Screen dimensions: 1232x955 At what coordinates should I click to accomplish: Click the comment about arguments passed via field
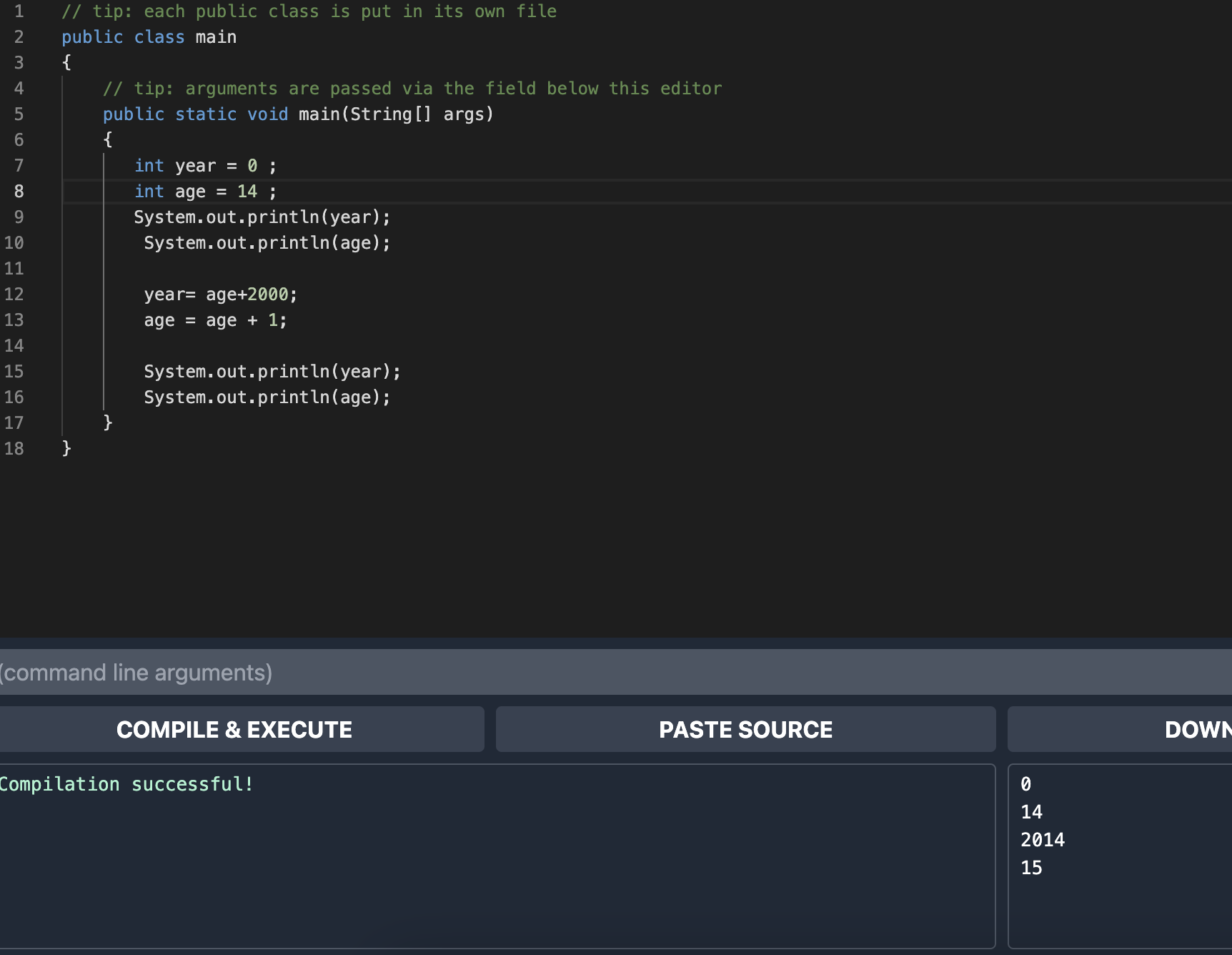point(412,89)
